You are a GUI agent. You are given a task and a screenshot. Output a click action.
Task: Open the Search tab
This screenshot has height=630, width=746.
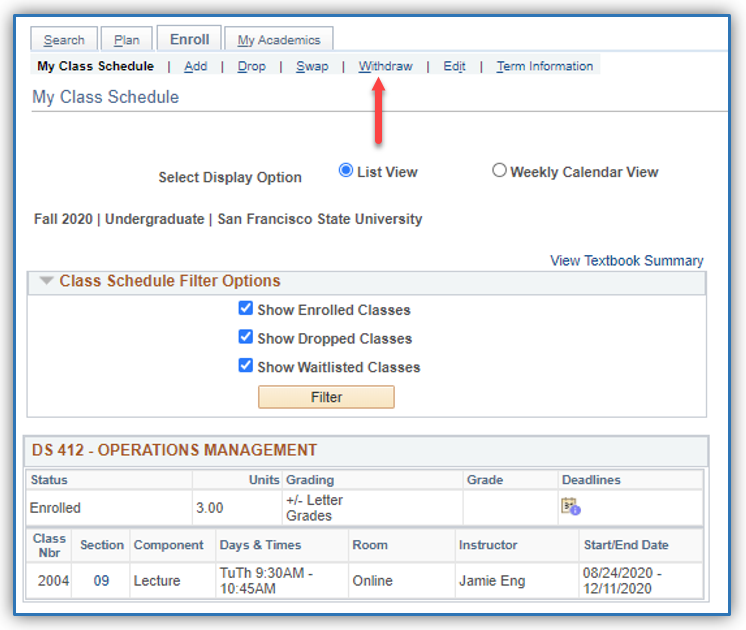click(64, 39)
